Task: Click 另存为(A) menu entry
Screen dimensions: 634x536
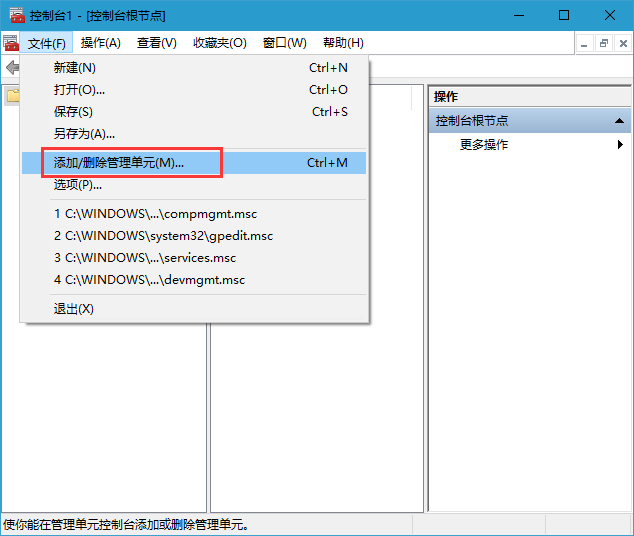Action: point(84,134)
